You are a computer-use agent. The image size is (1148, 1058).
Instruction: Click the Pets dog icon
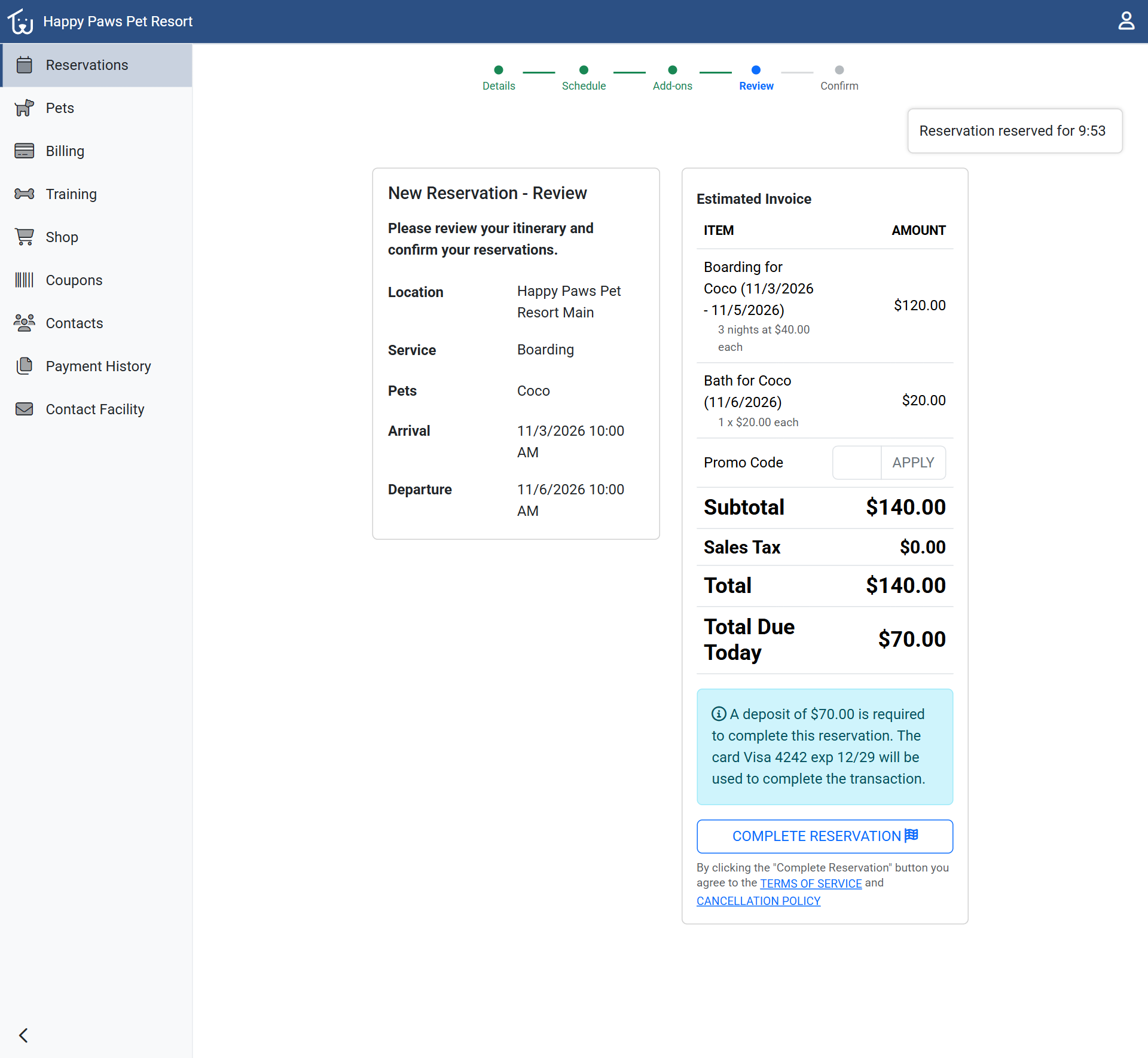[x=25, y=108]
